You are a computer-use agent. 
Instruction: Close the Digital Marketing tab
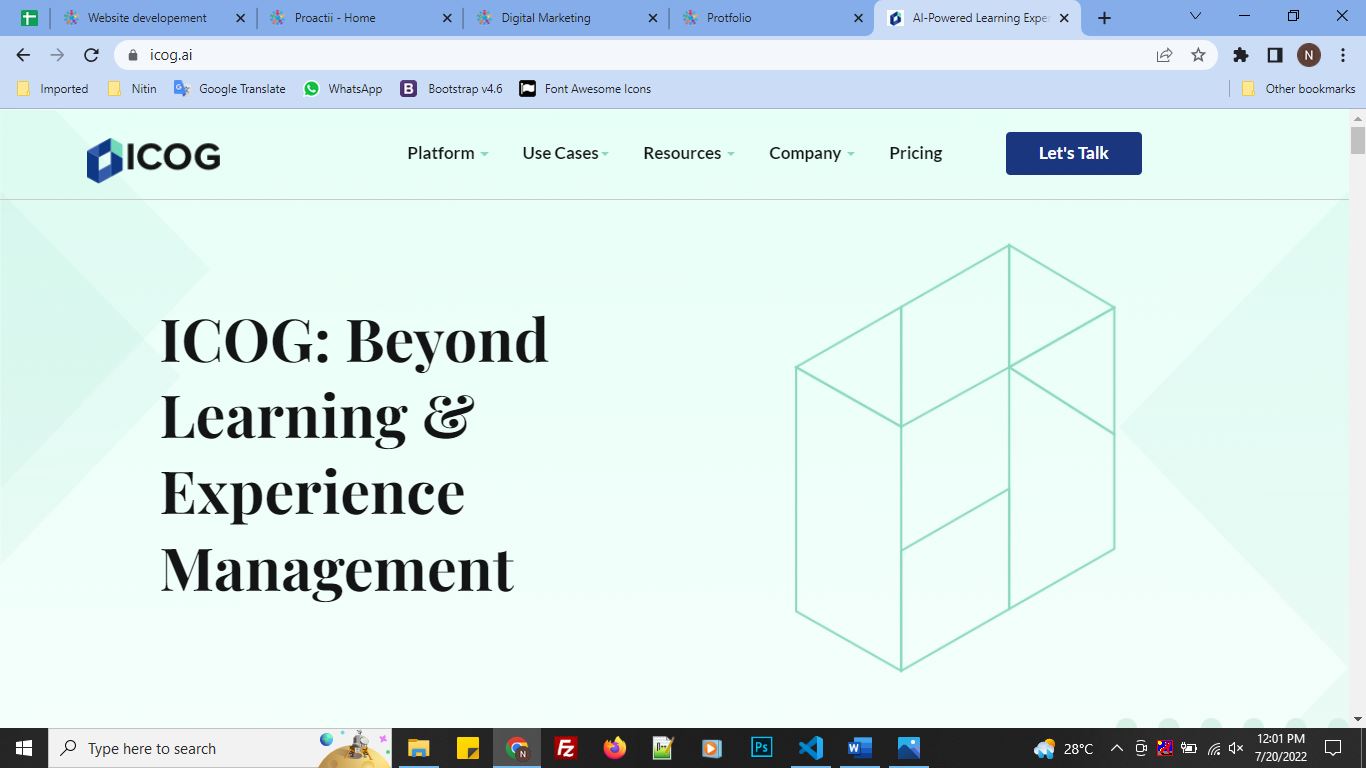(653, 18)
